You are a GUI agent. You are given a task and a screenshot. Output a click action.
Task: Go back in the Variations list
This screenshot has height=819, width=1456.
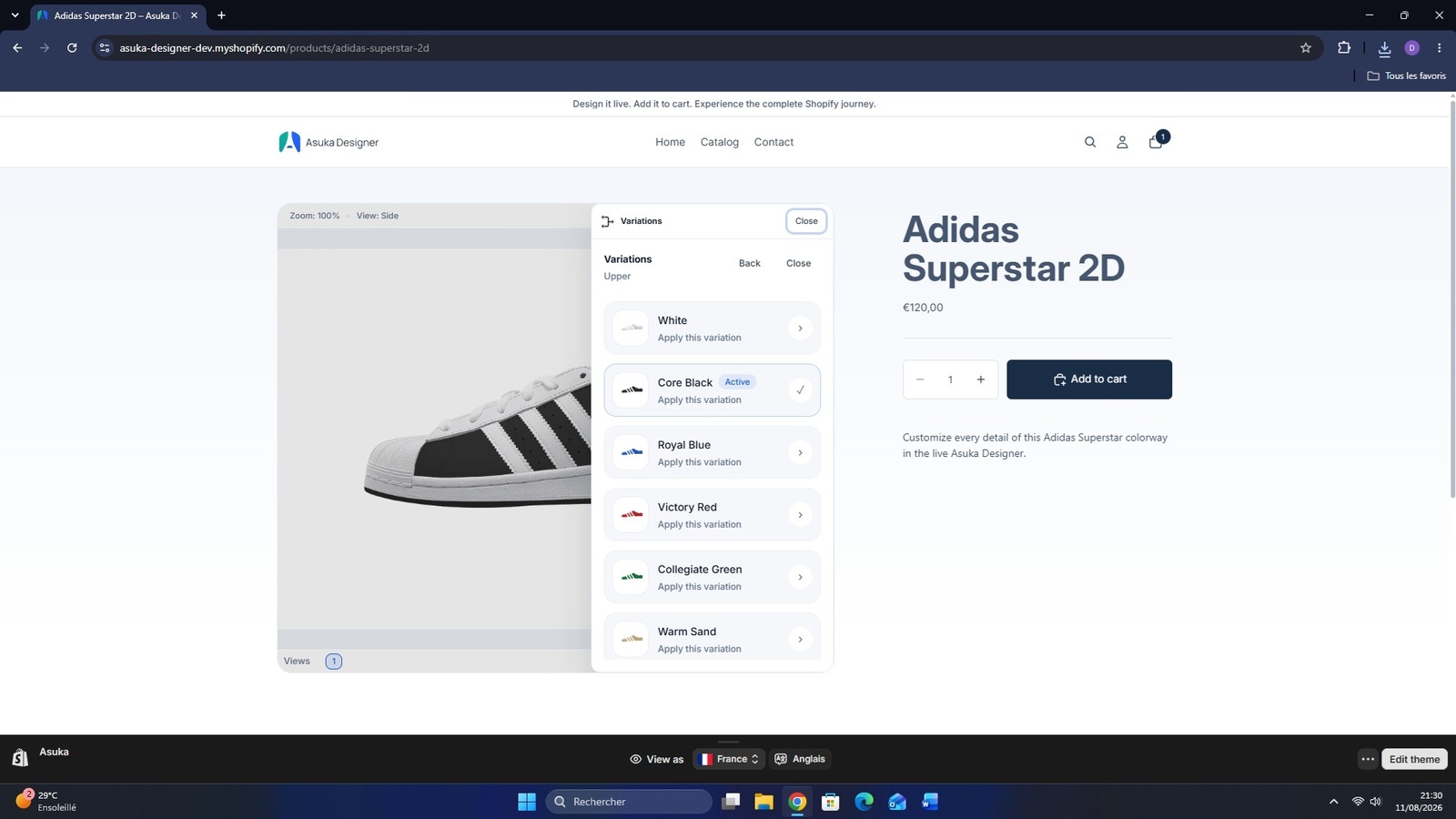[750, 263]
